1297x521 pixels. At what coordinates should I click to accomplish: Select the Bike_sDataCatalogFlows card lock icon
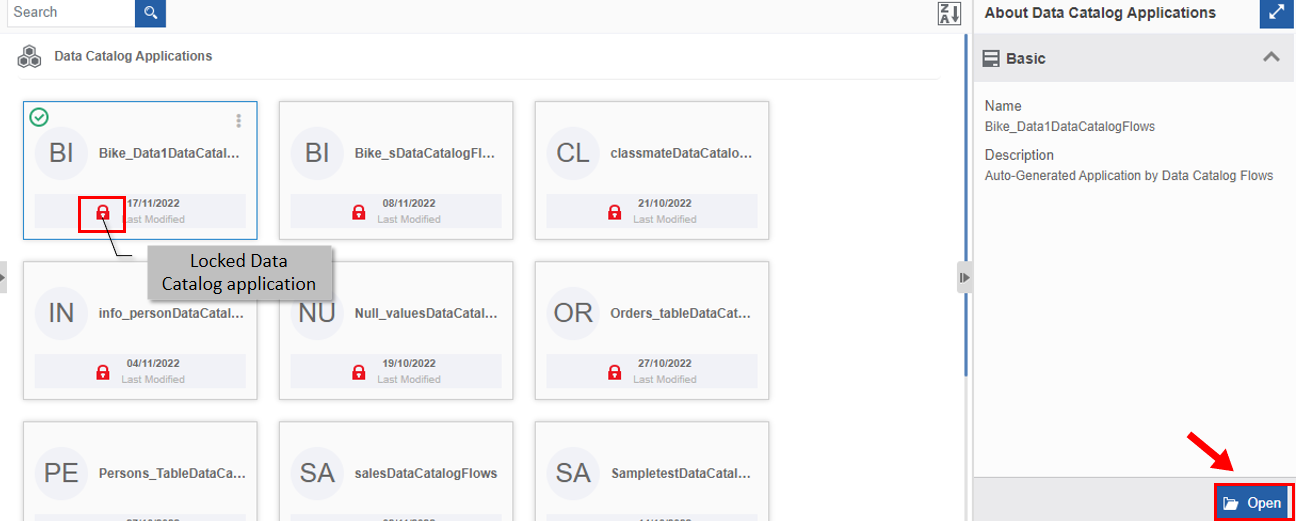(x=359, y=212)
